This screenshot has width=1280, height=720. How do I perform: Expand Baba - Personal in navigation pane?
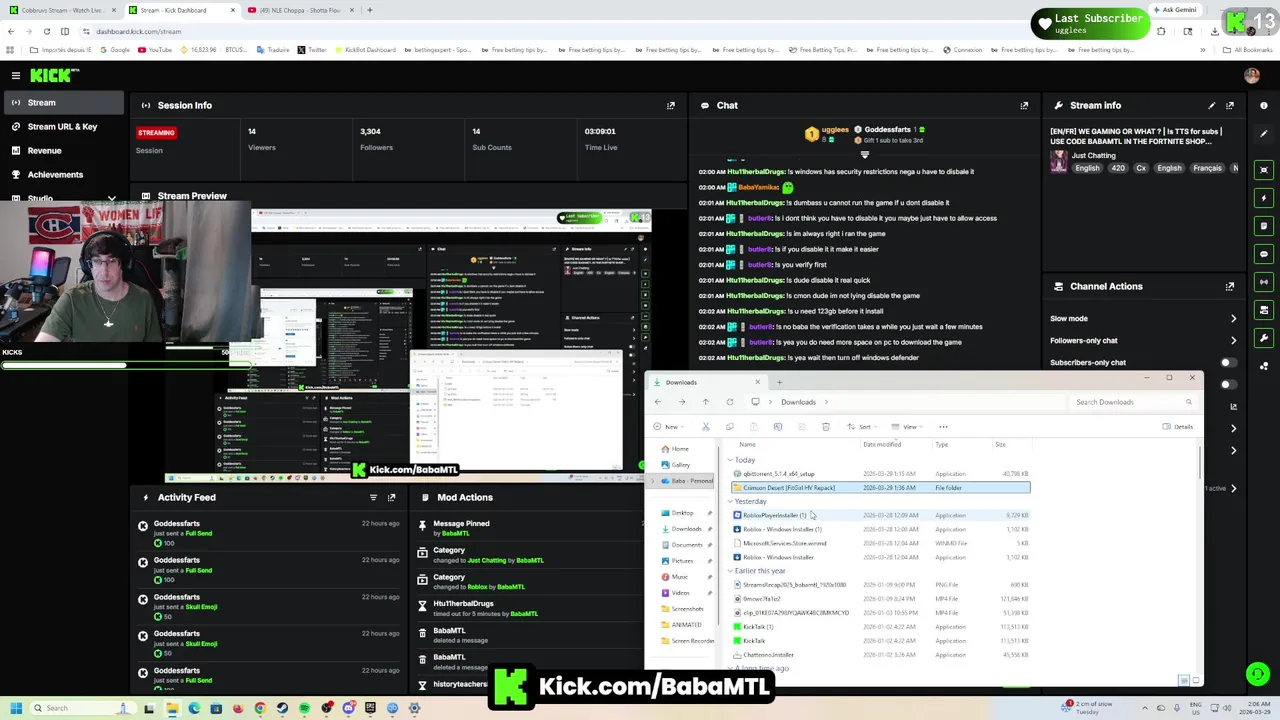[653, 481]
